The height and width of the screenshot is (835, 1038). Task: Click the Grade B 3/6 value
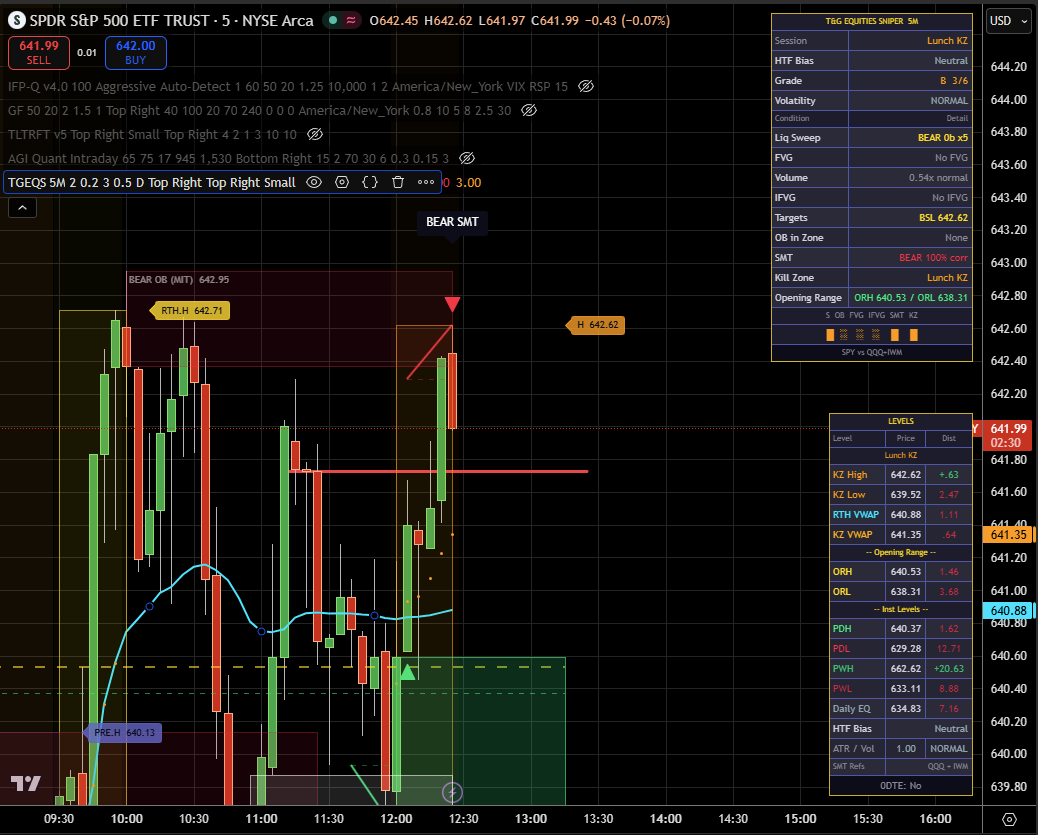tap(954, 80)
